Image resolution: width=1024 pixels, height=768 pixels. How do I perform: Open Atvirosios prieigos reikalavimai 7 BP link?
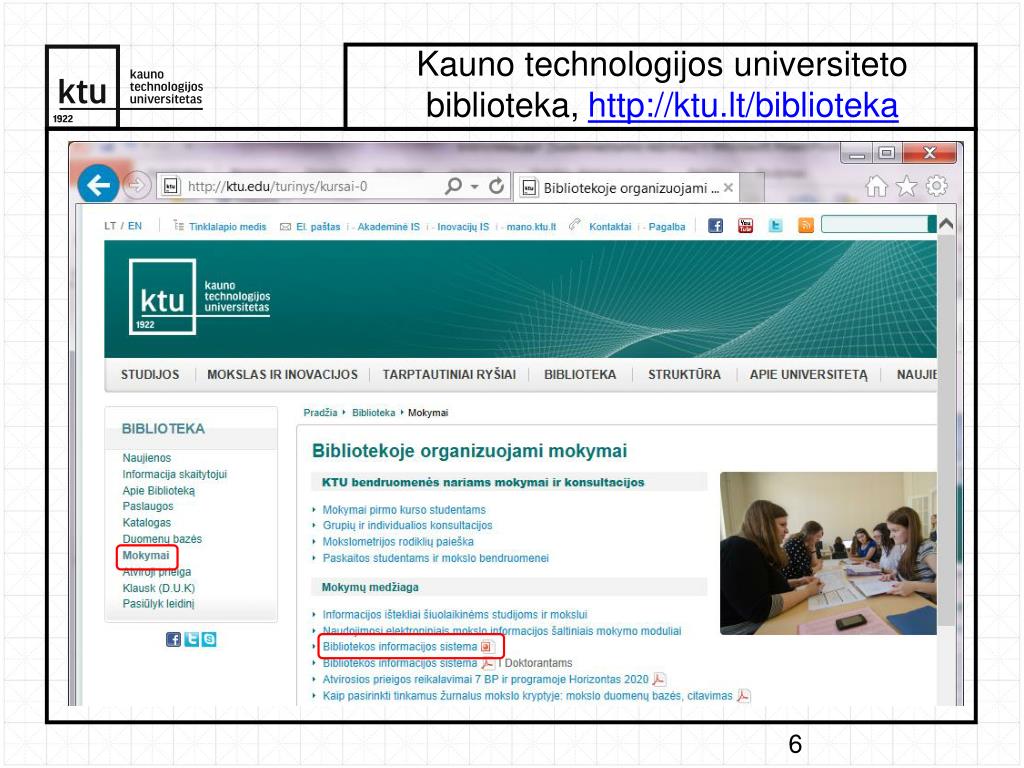(485, 679)
